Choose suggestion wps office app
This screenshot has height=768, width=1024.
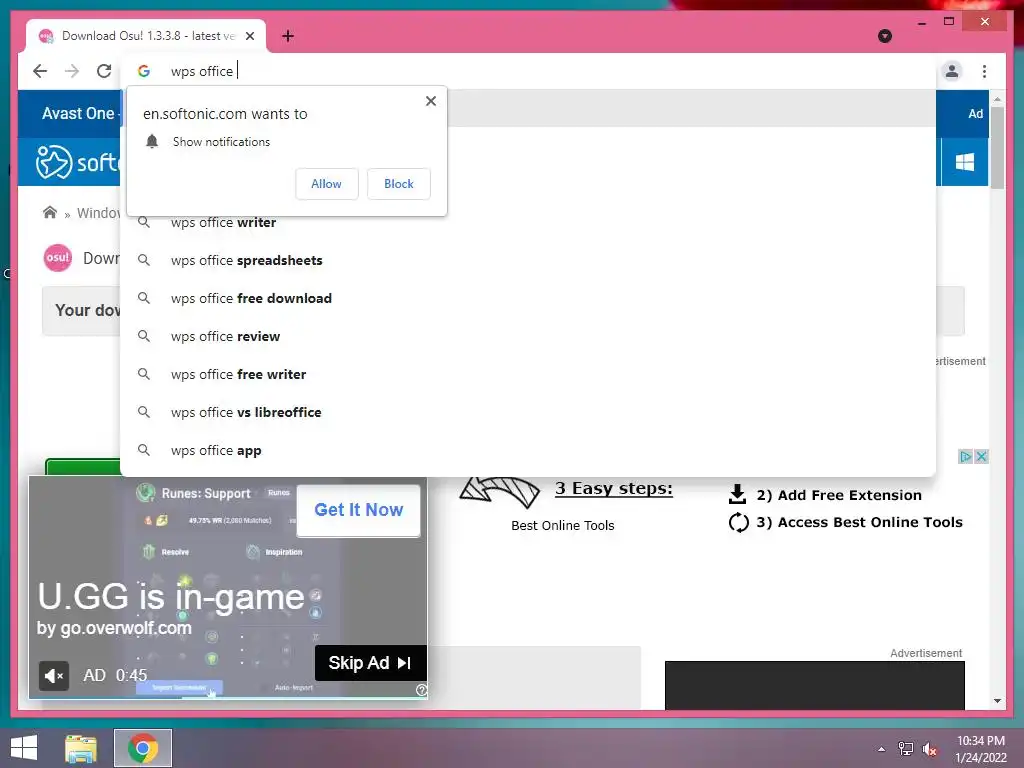(528, 450)
